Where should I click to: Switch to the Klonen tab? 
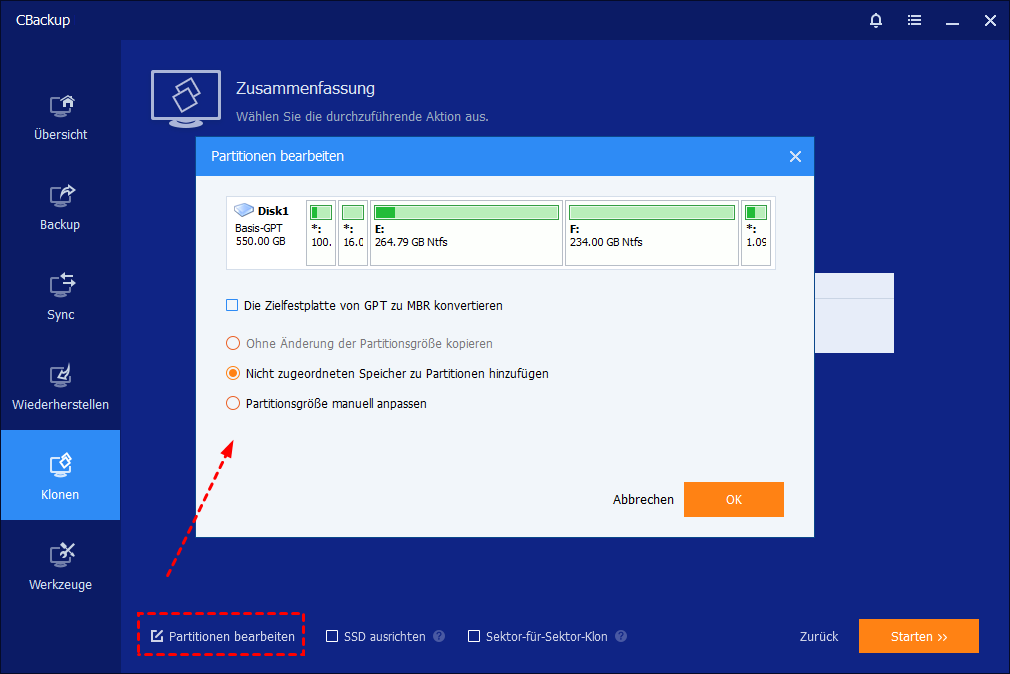60,476
